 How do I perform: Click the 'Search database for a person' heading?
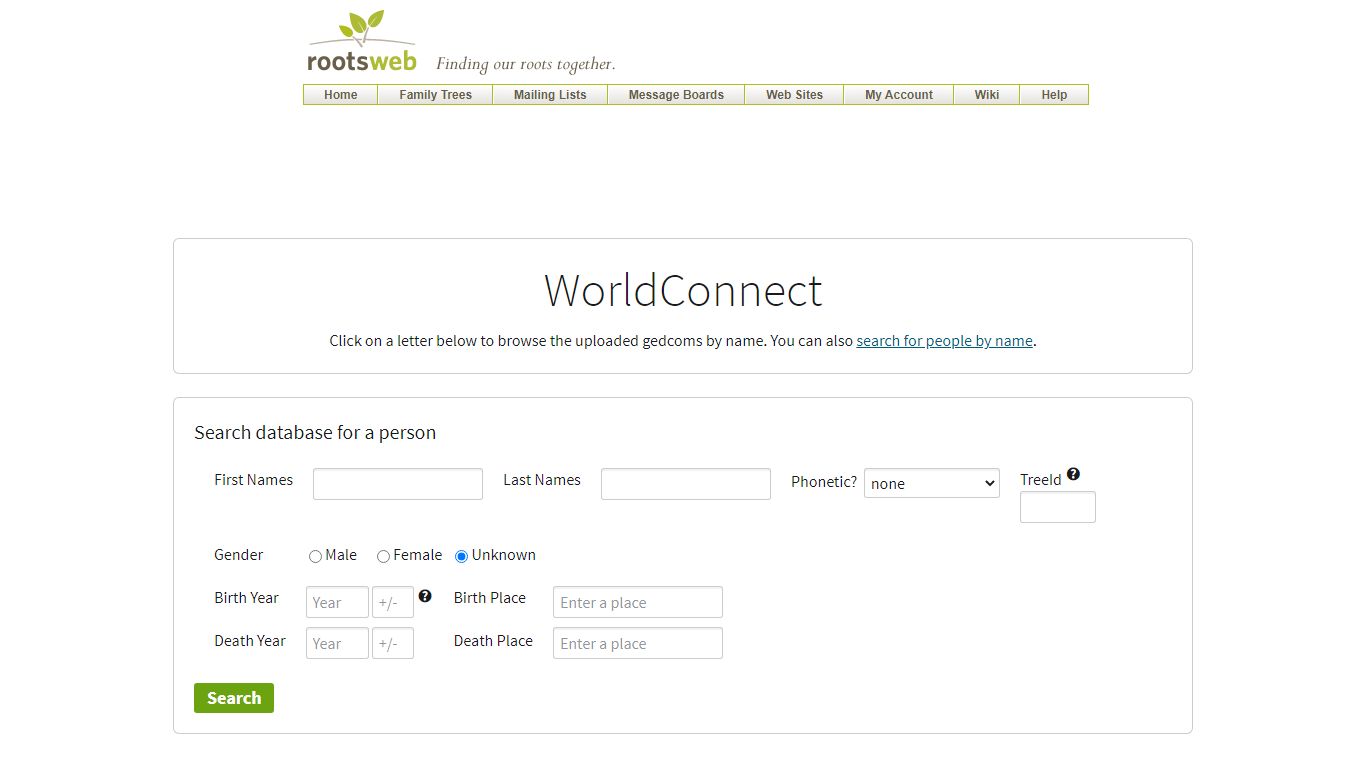coord(315,433)
